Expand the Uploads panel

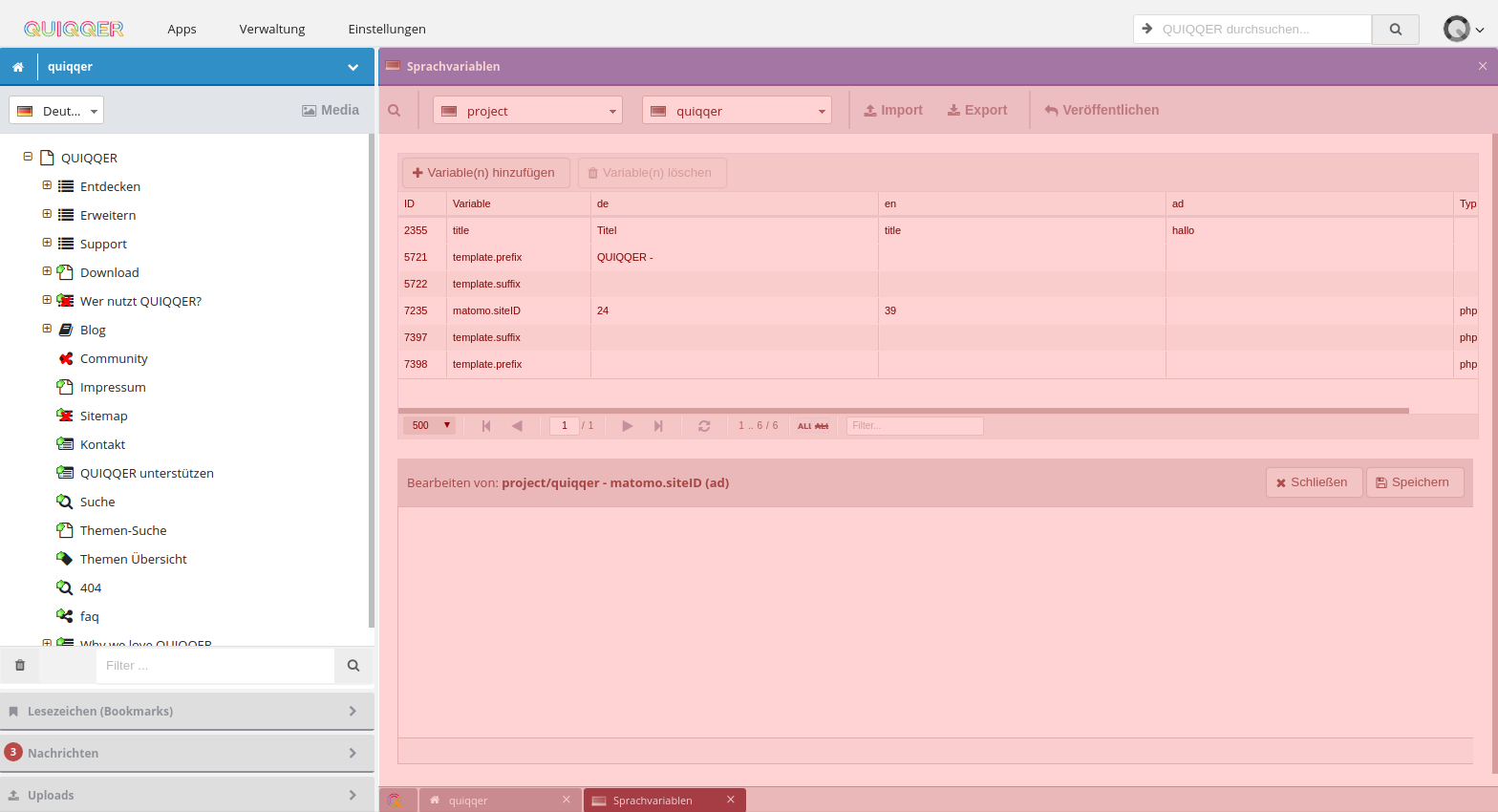click(187, 795)
